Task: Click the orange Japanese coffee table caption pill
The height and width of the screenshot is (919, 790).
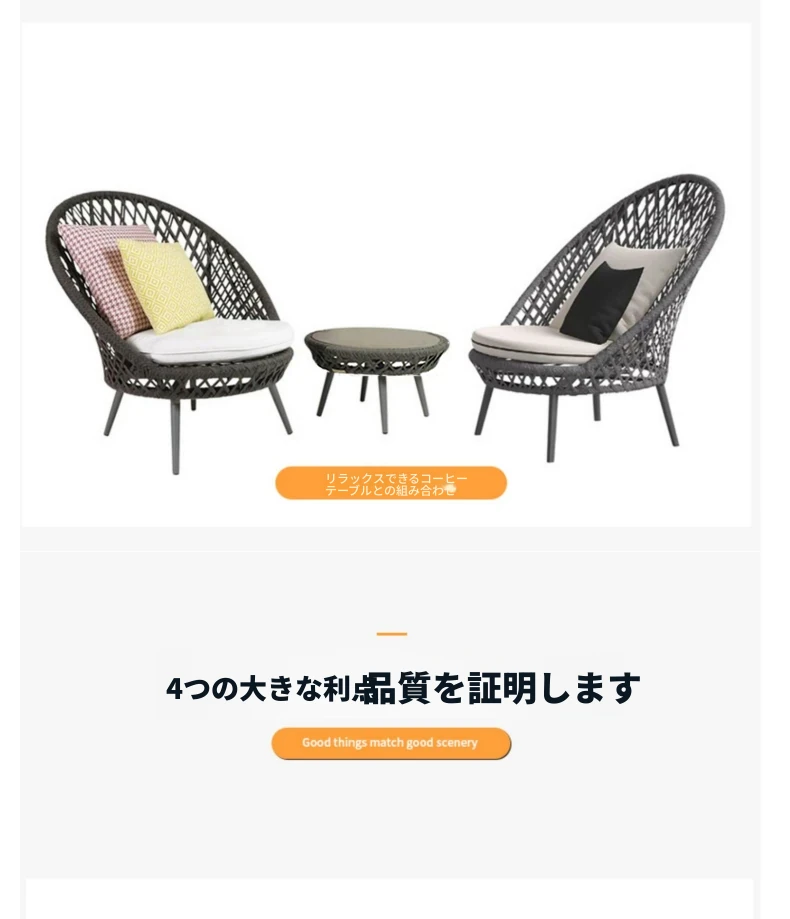Action: tap(391, 484)
